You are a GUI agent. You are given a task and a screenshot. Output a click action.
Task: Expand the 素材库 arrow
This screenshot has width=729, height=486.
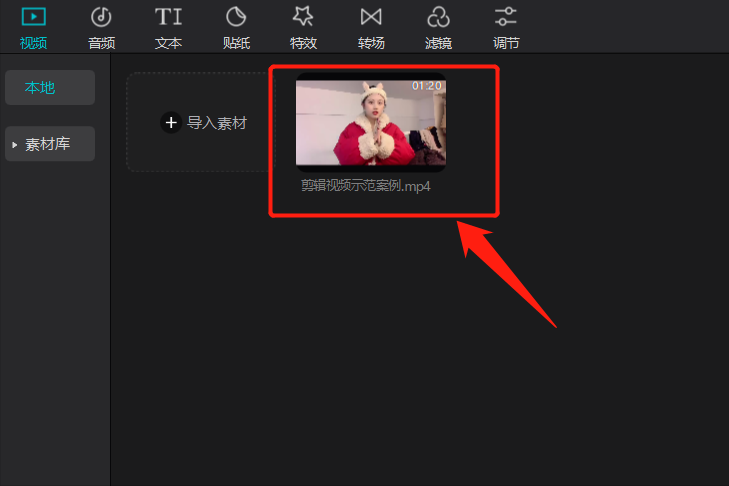point(14,145)
